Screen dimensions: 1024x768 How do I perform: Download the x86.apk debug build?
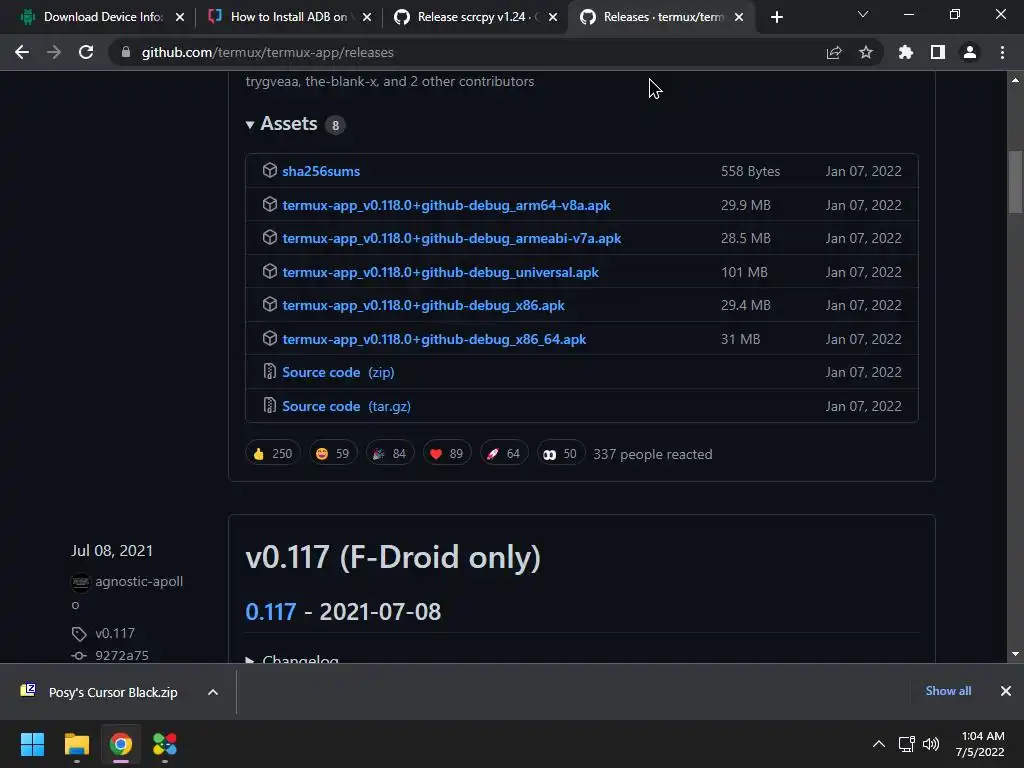click(423, 306)
